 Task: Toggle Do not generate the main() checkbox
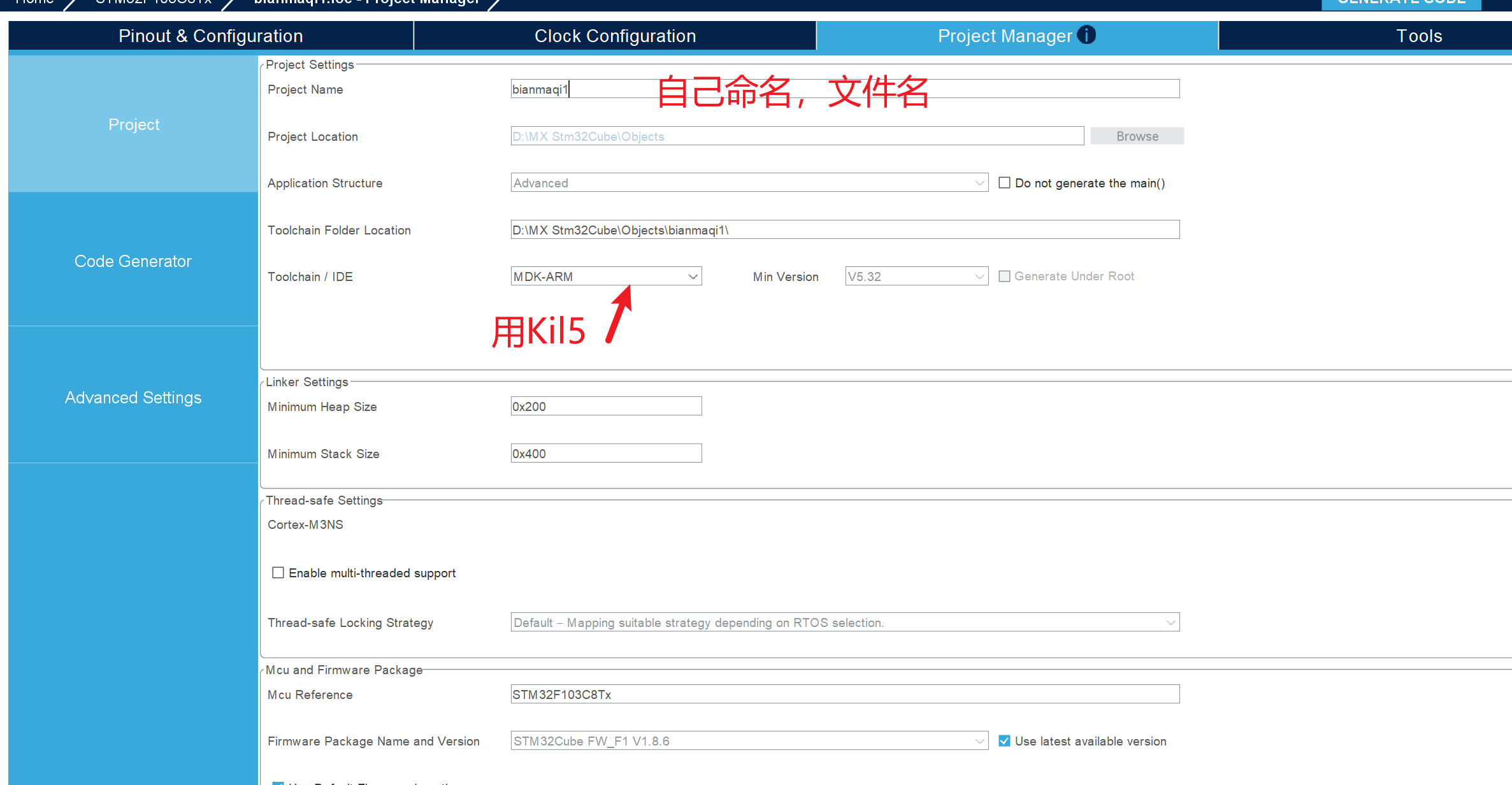pyautogui.click(x=1004, y=183)
